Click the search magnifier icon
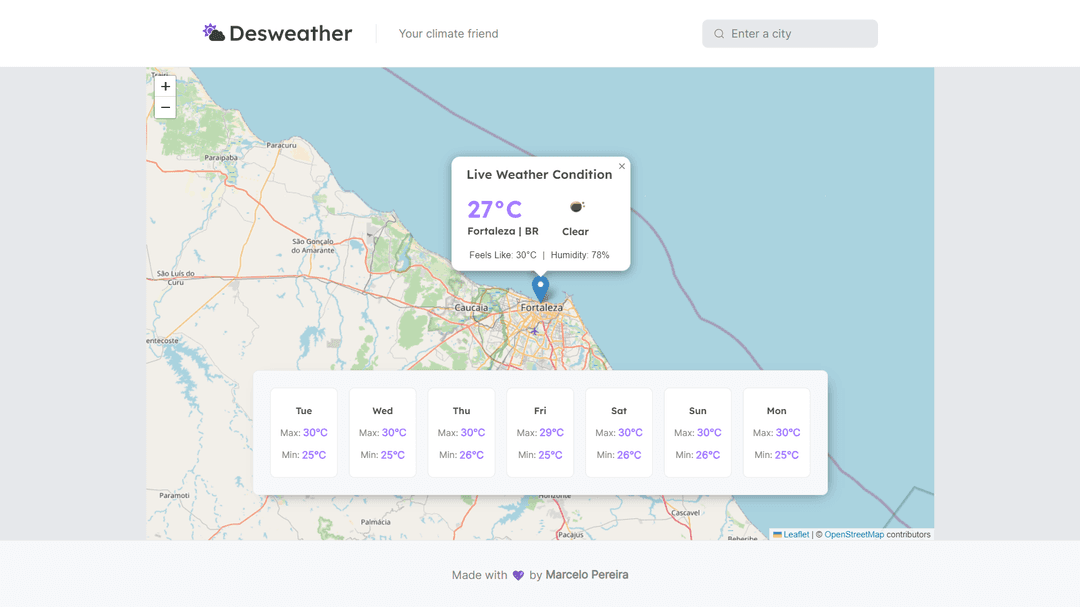The image size is (1080, 607). coord(719,34)
